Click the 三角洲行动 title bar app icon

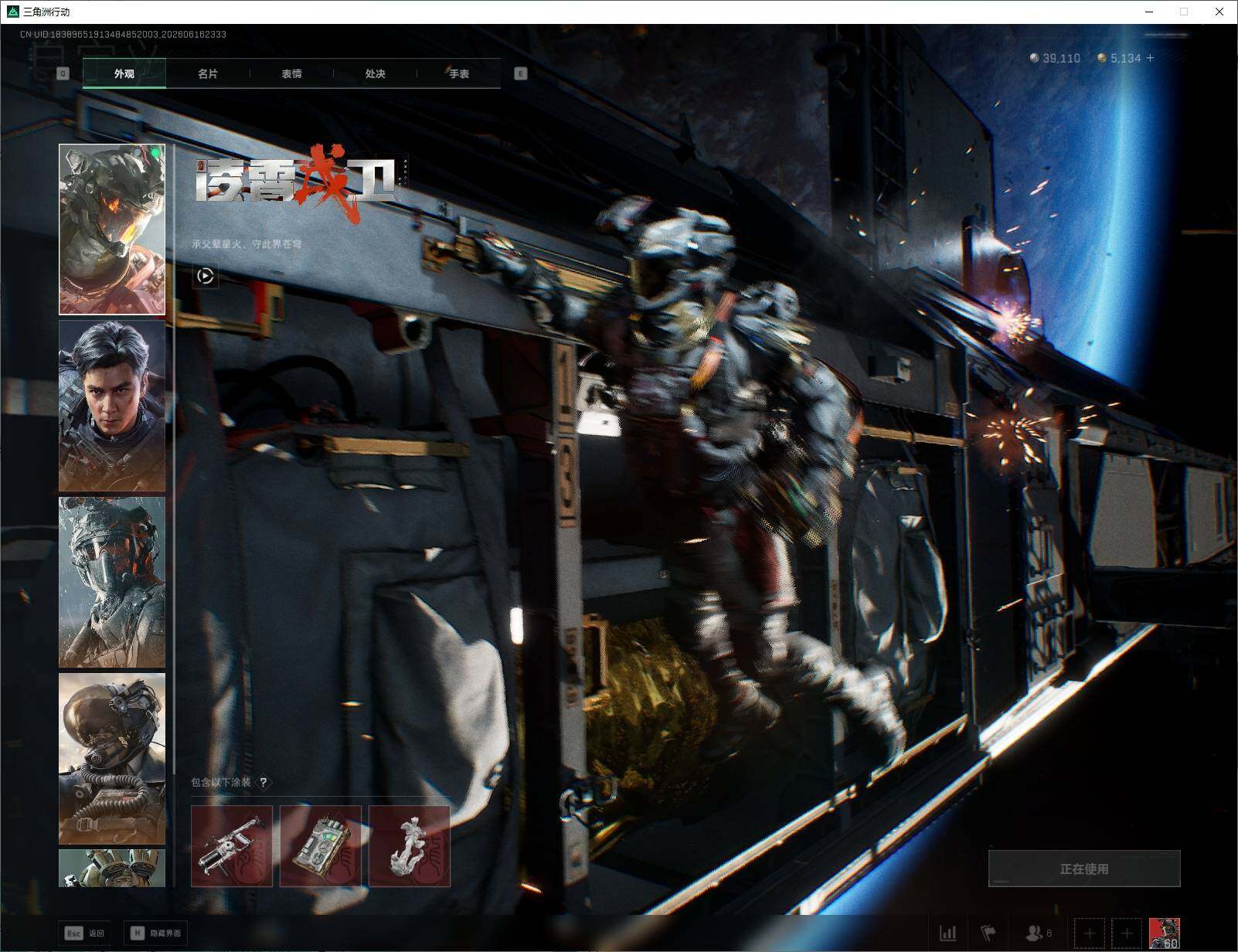[x=12, y=12]
